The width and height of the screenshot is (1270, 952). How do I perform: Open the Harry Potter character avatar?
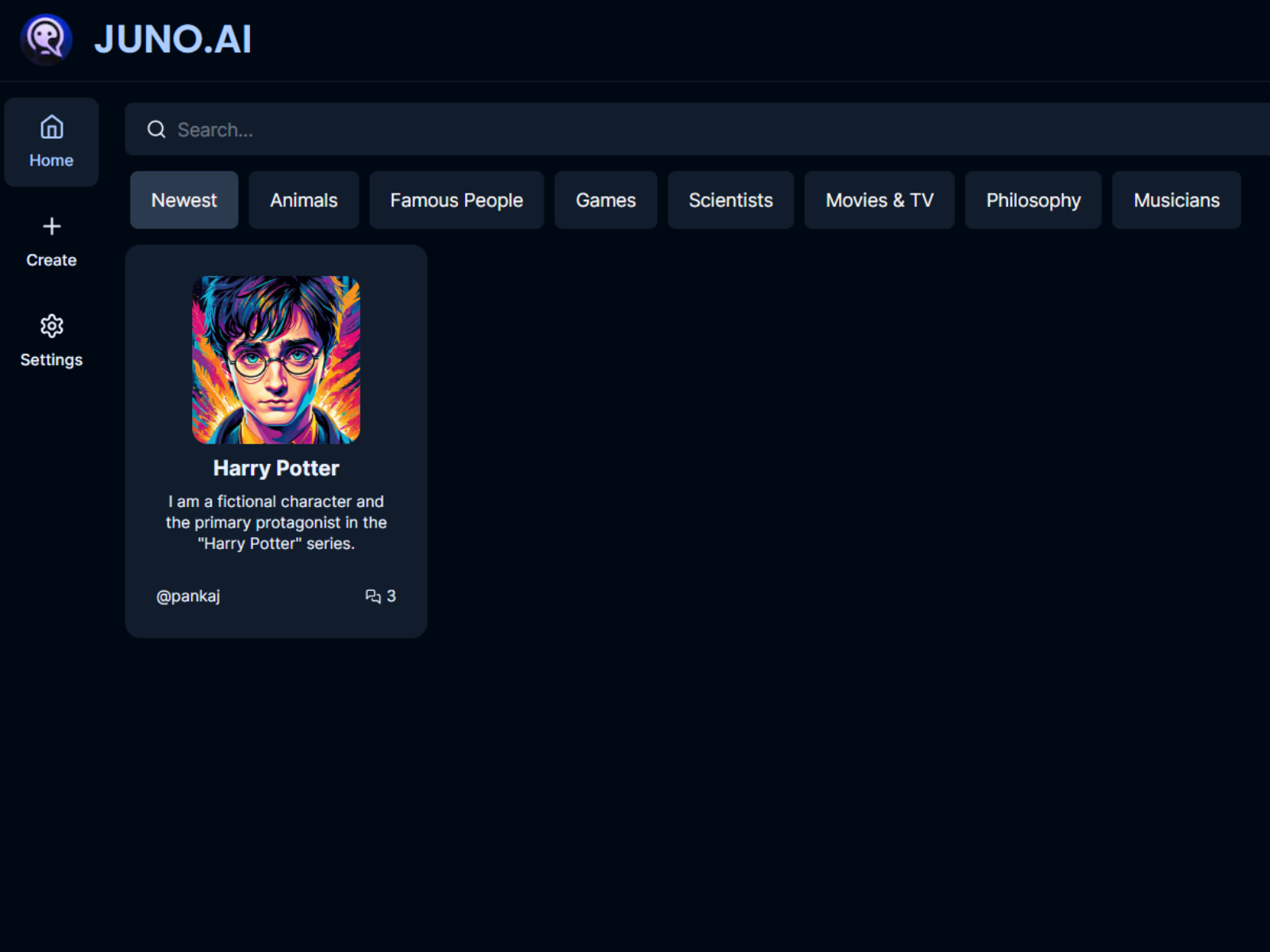[276, 359]
